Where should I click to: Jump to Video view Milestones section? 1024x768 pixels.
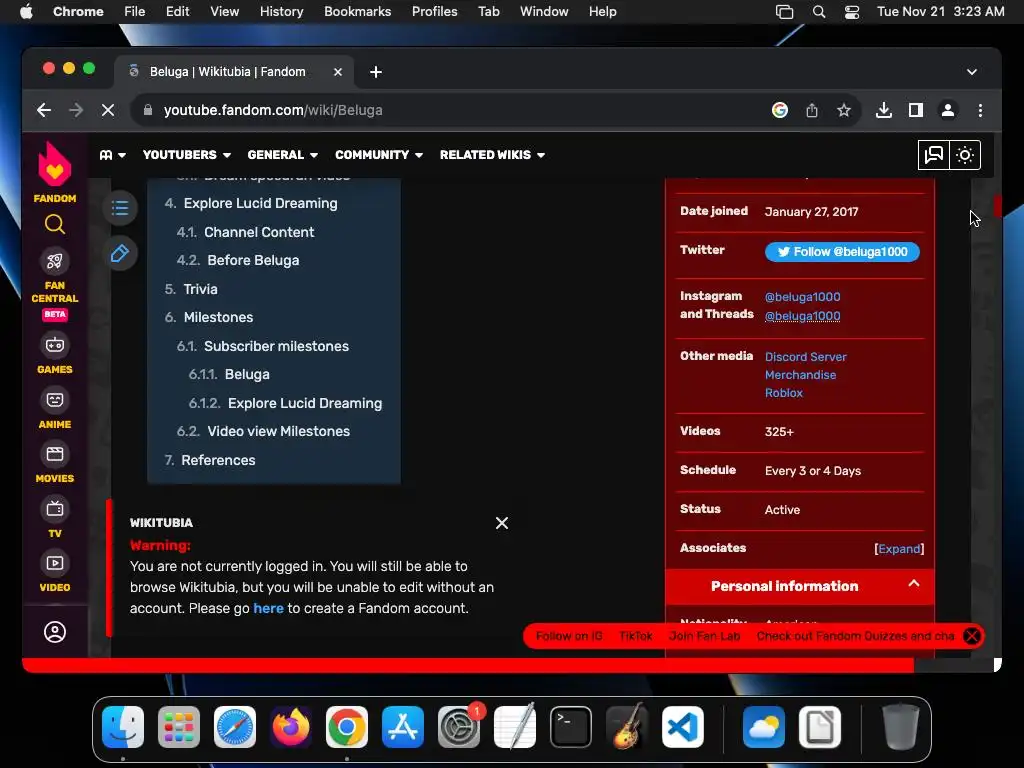coord(278,431)
